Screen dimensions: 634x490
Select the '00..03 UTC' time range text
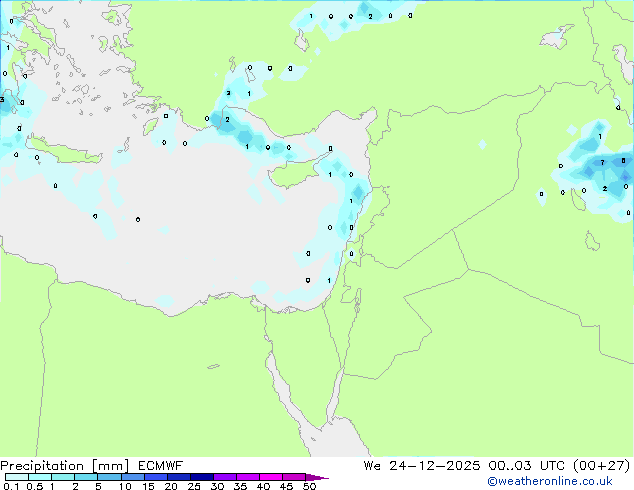[527, 466]
